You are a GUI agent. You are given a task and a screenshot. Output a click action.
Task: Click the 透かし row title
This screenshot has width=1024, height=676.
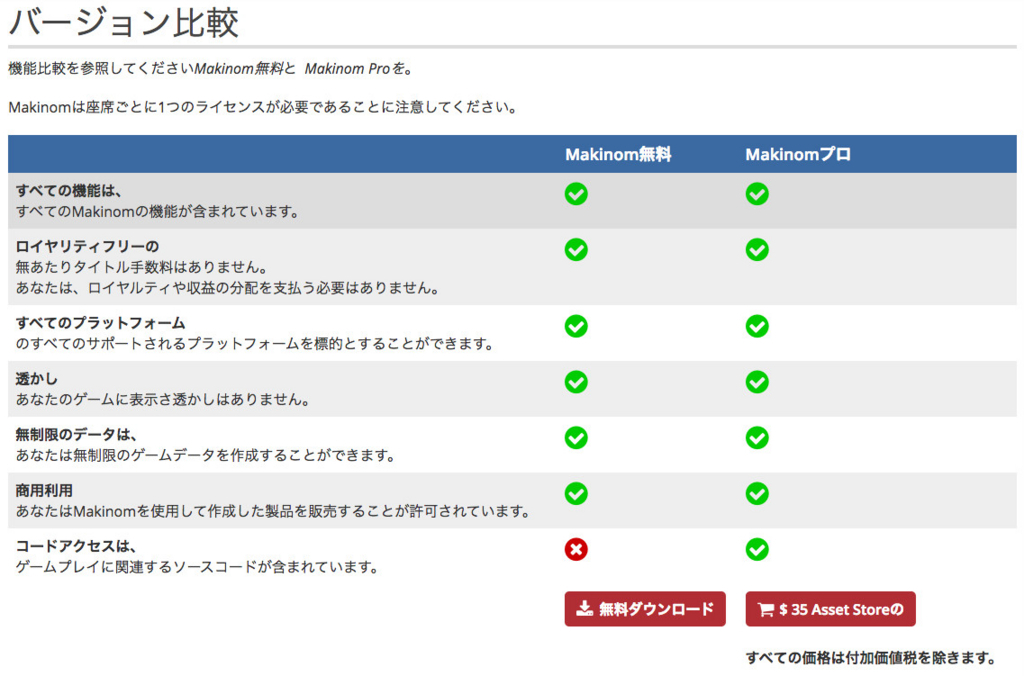pyautogui.click(x=37, y=379)
